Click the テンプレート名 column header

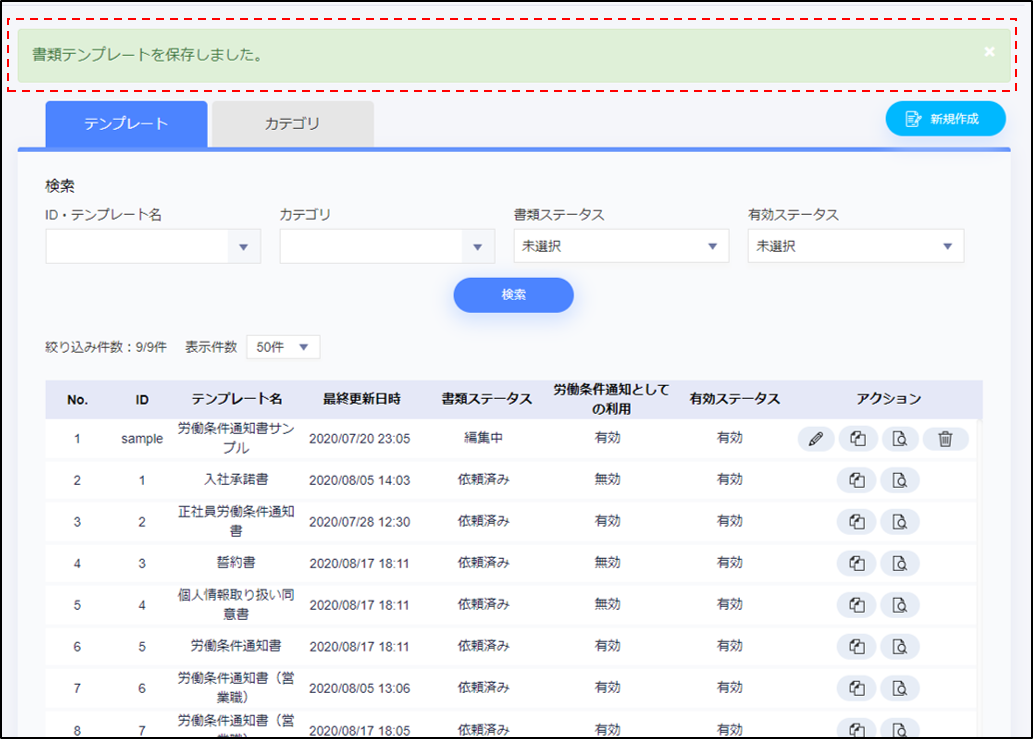(237, 399)
